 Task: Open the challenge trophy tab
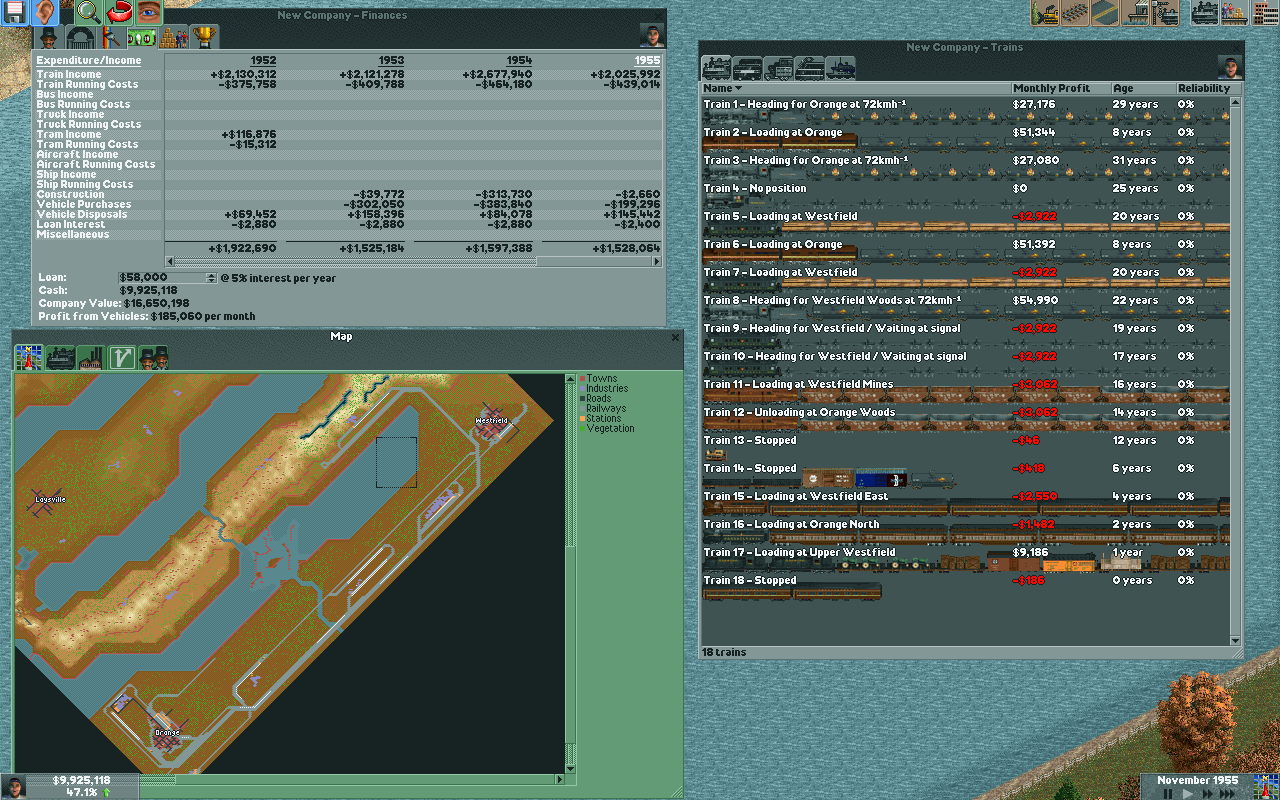tap(205, 37)
